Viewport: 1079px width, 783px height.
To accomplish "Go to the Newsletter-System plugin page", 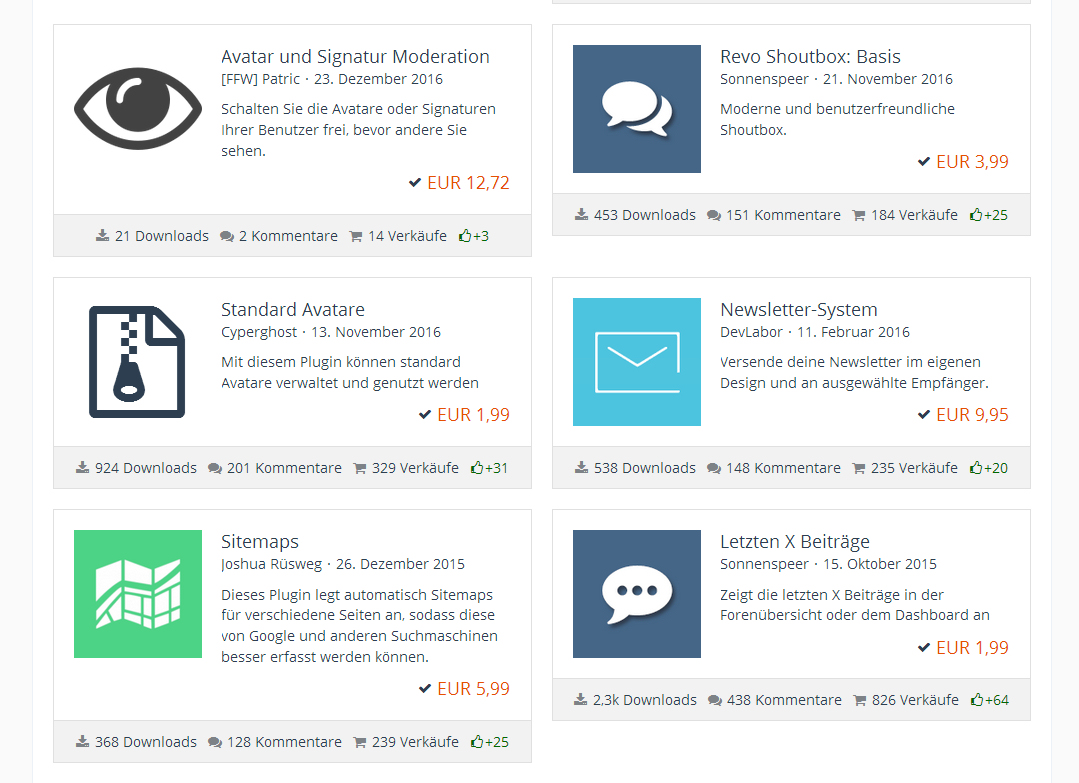I will (798, 310).
